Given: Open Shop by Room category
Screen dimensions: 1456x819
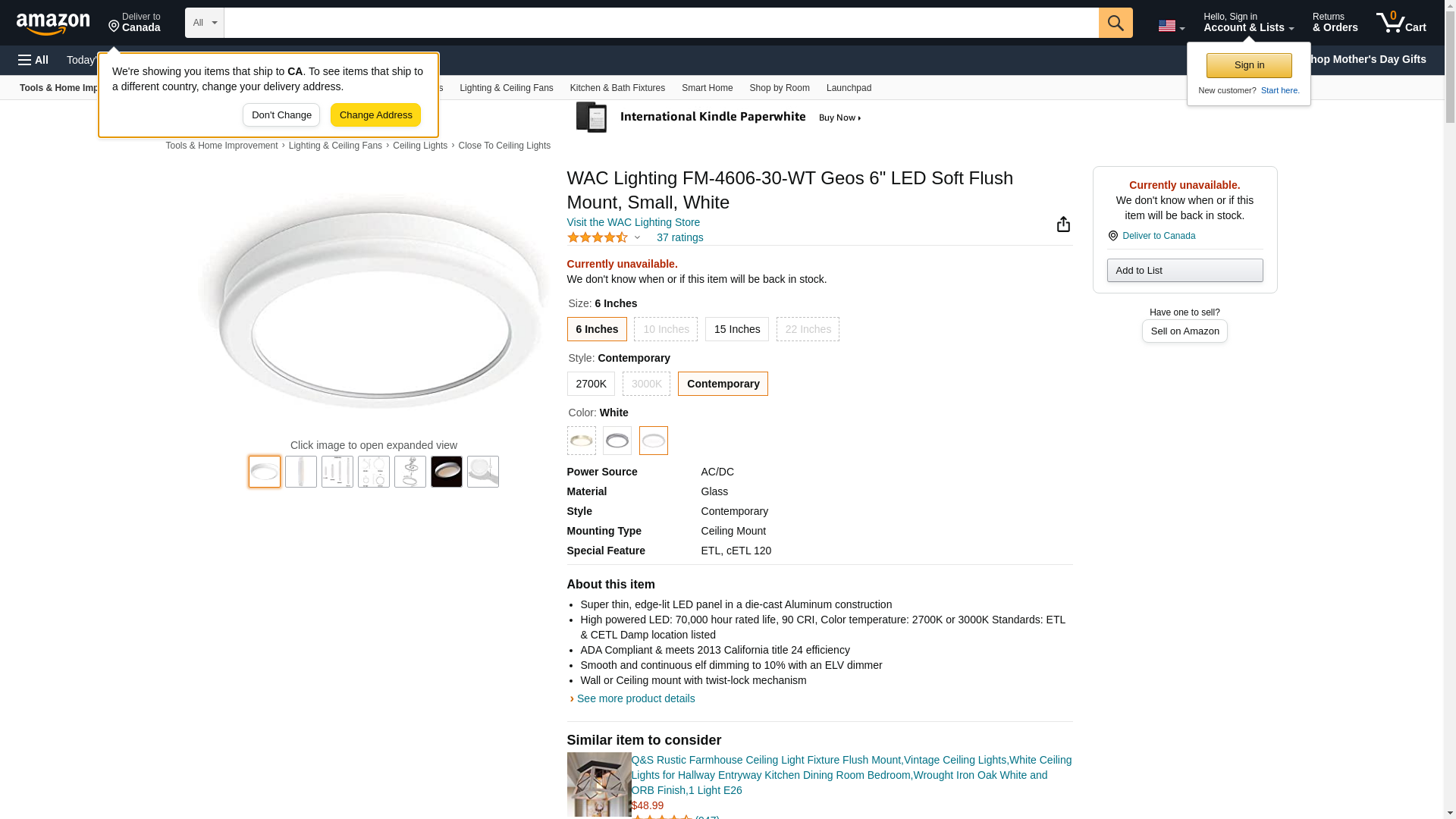Looking at the screenshot, I should (x=779, y=88).
